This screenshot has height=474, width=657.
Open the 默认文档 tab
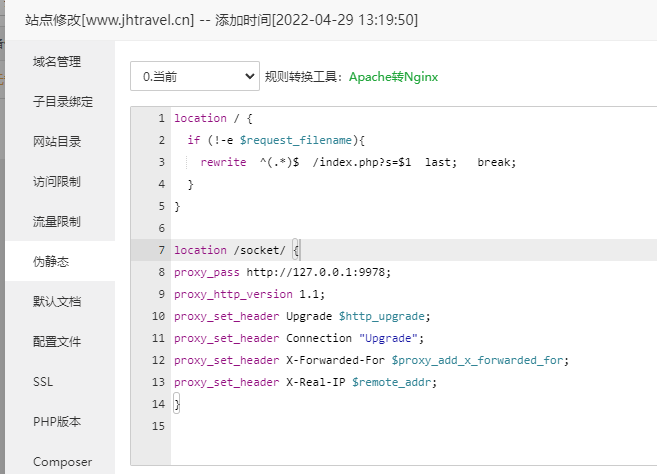click(x=57, y=302)
